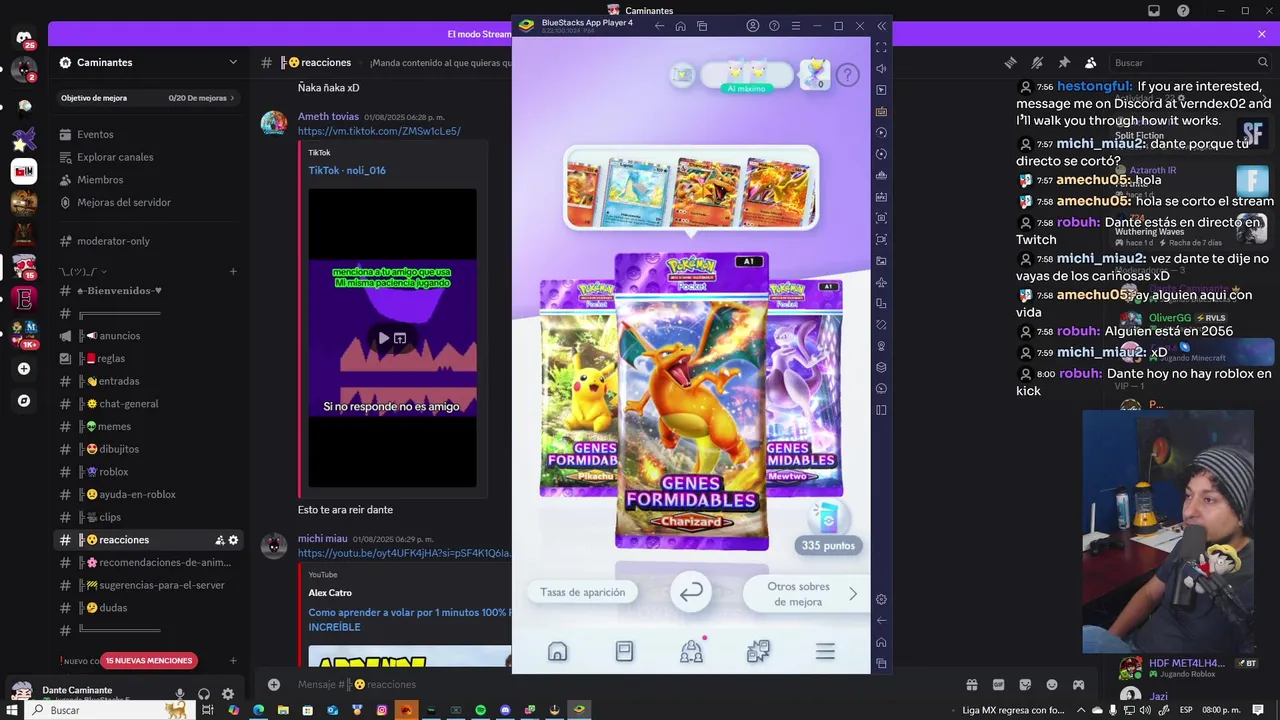Open Miembros in Discord sidebar
Image resolution: width=1280 pixels, height=720 pixels.
(x=100, y=180)
